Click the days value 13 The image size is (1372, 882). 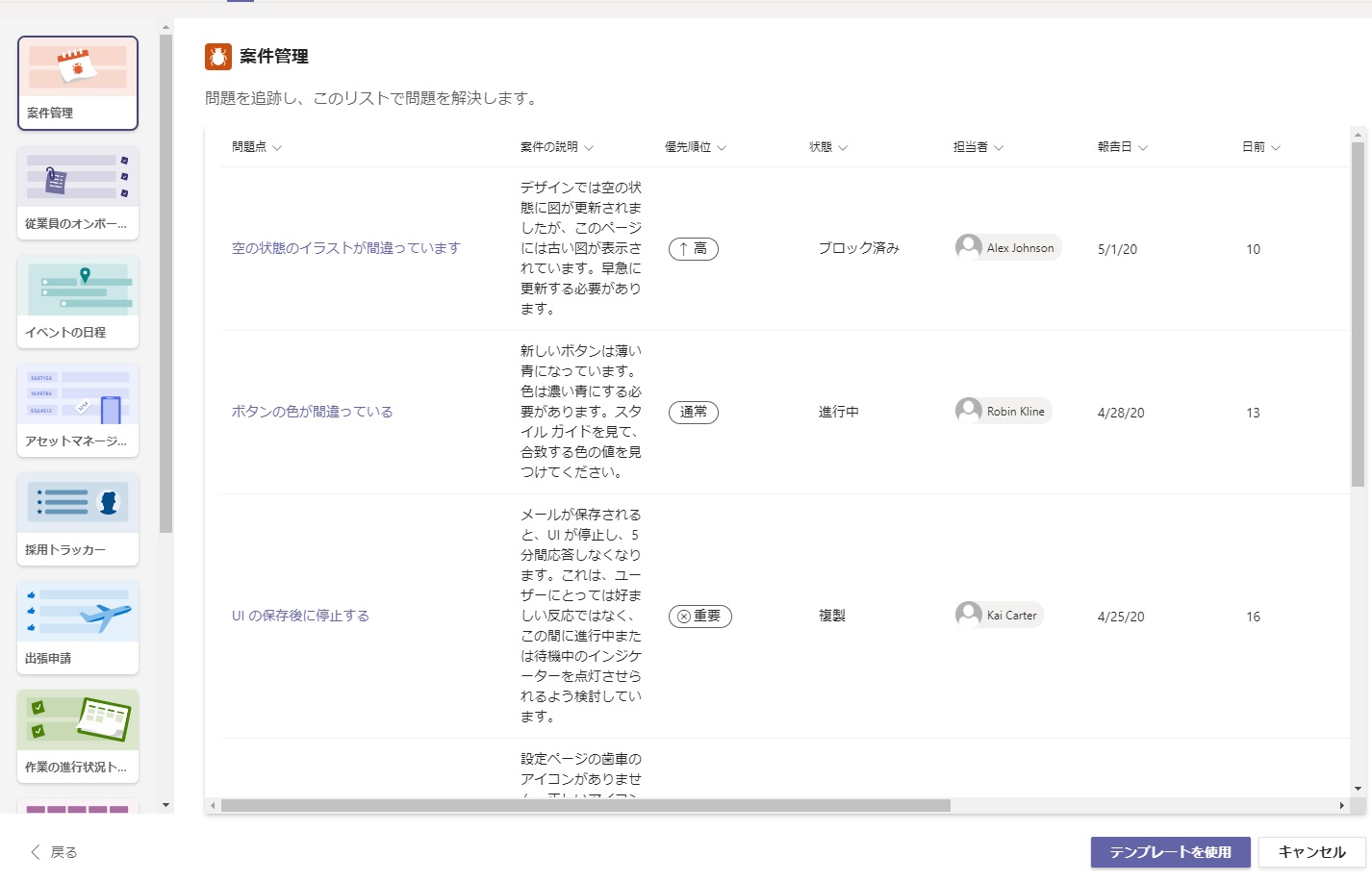coord(1253,413)
